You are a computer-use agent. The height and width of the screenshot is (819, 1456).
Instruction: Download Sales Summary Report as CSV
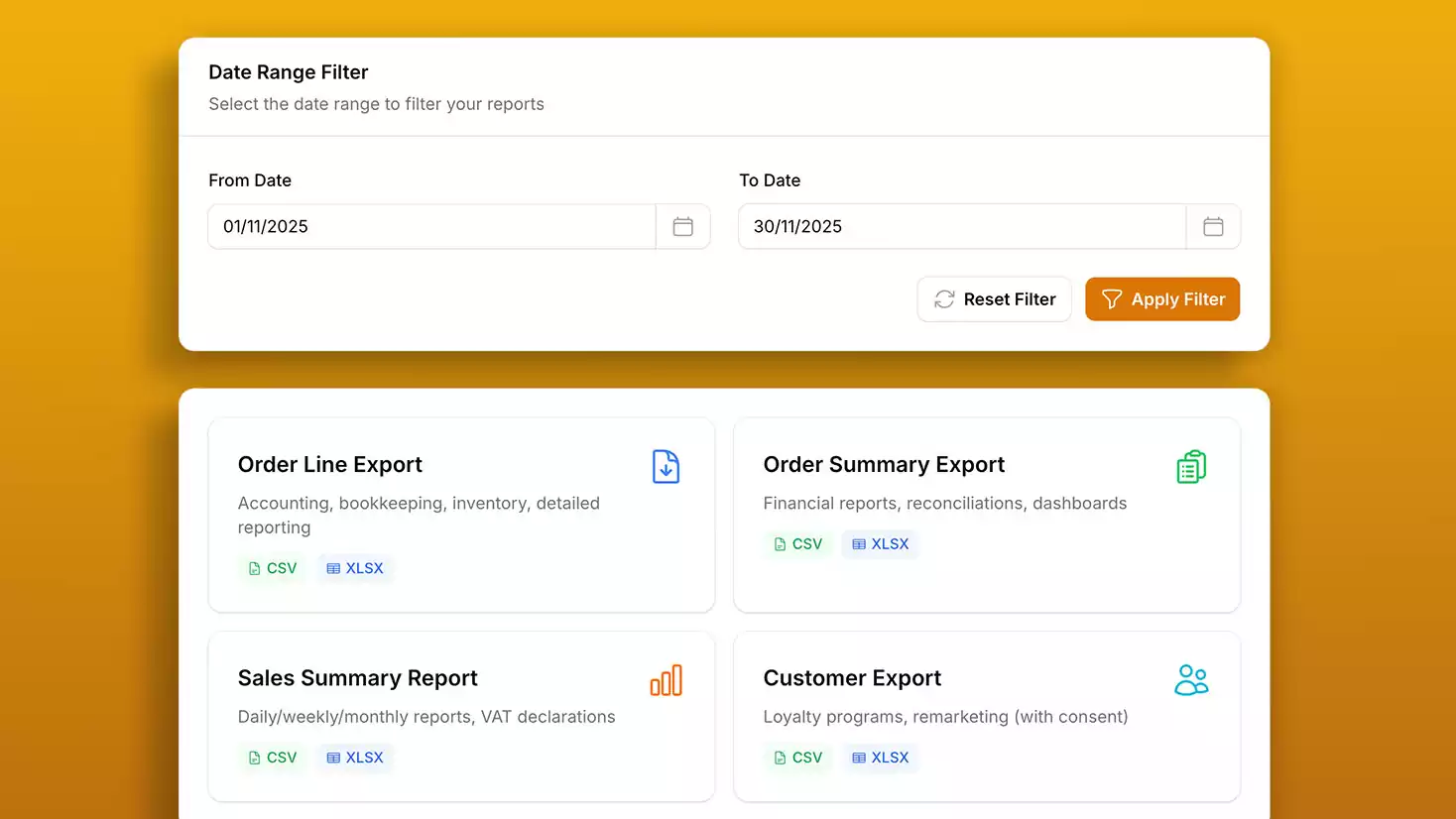coord(273,758)
